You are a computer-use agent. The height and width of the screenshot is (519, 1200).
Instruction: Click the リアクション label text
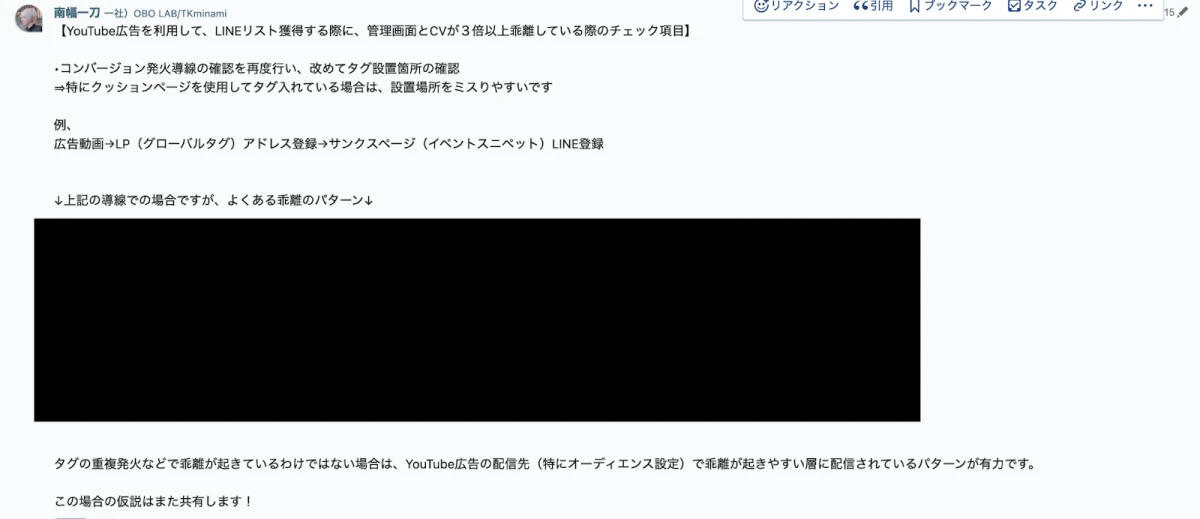click(x=805, y=6)
